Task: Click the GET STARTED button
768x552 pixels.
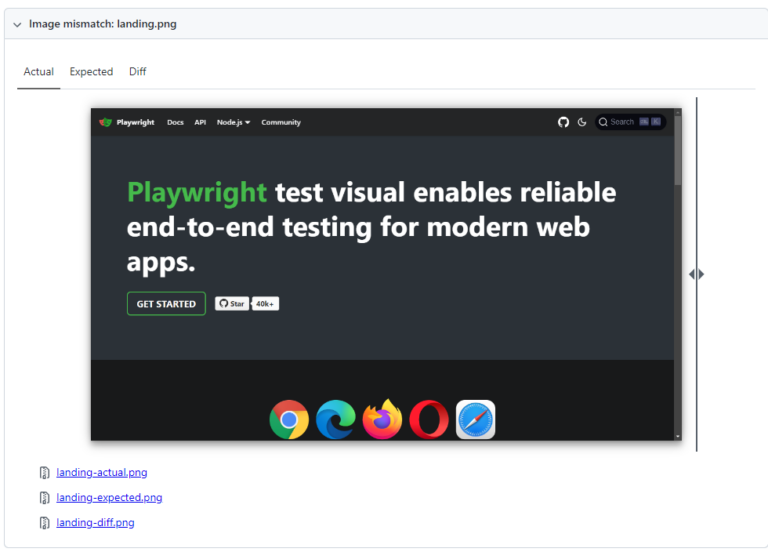Action: [x=166, y=304]
